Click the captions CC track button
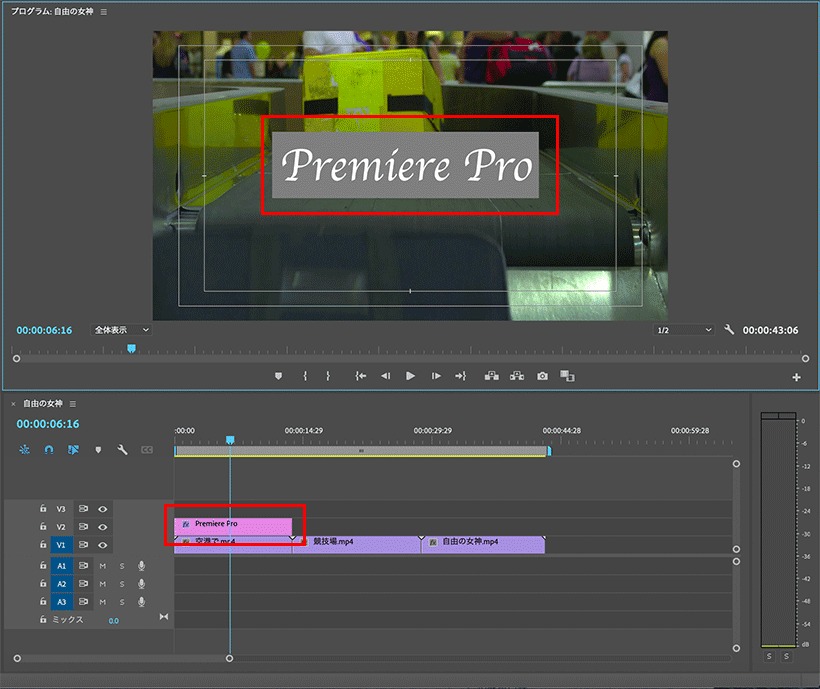820x689 pixels. point(147,450)
